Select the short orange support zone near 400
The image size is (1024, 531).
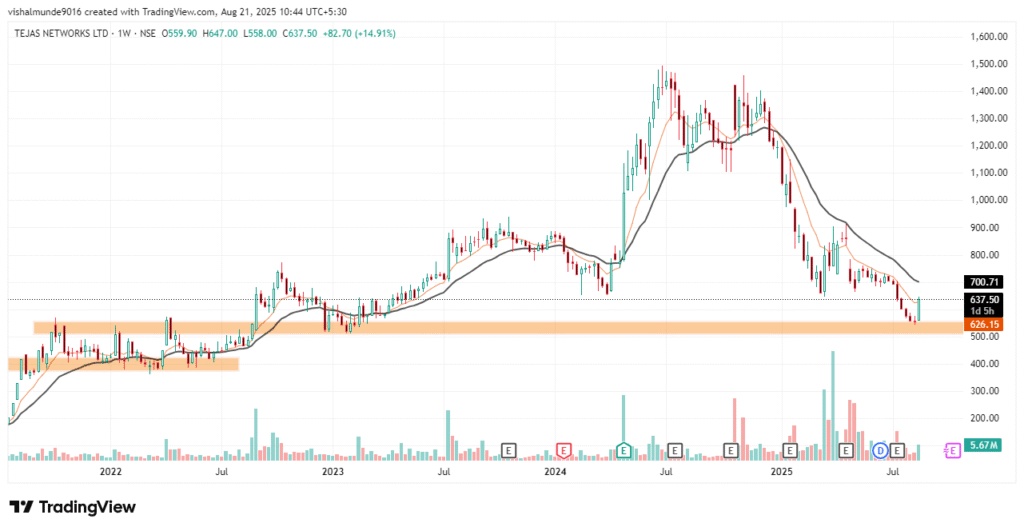(123, 364)
